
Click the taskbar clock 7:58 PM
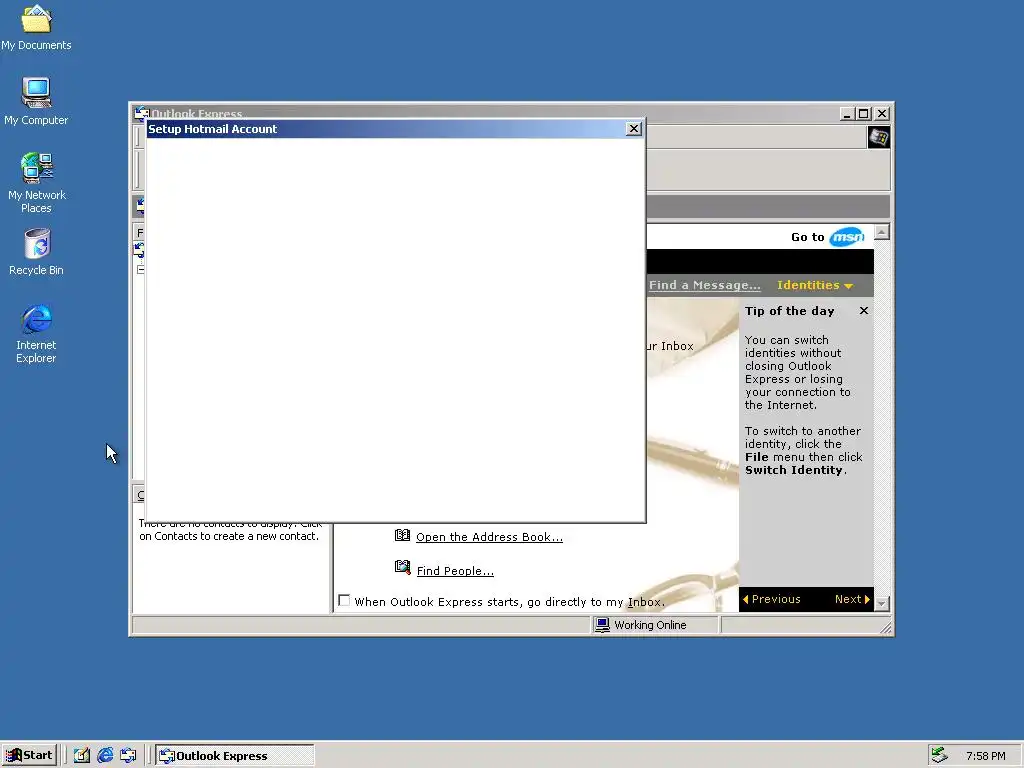tap(985, 756)
